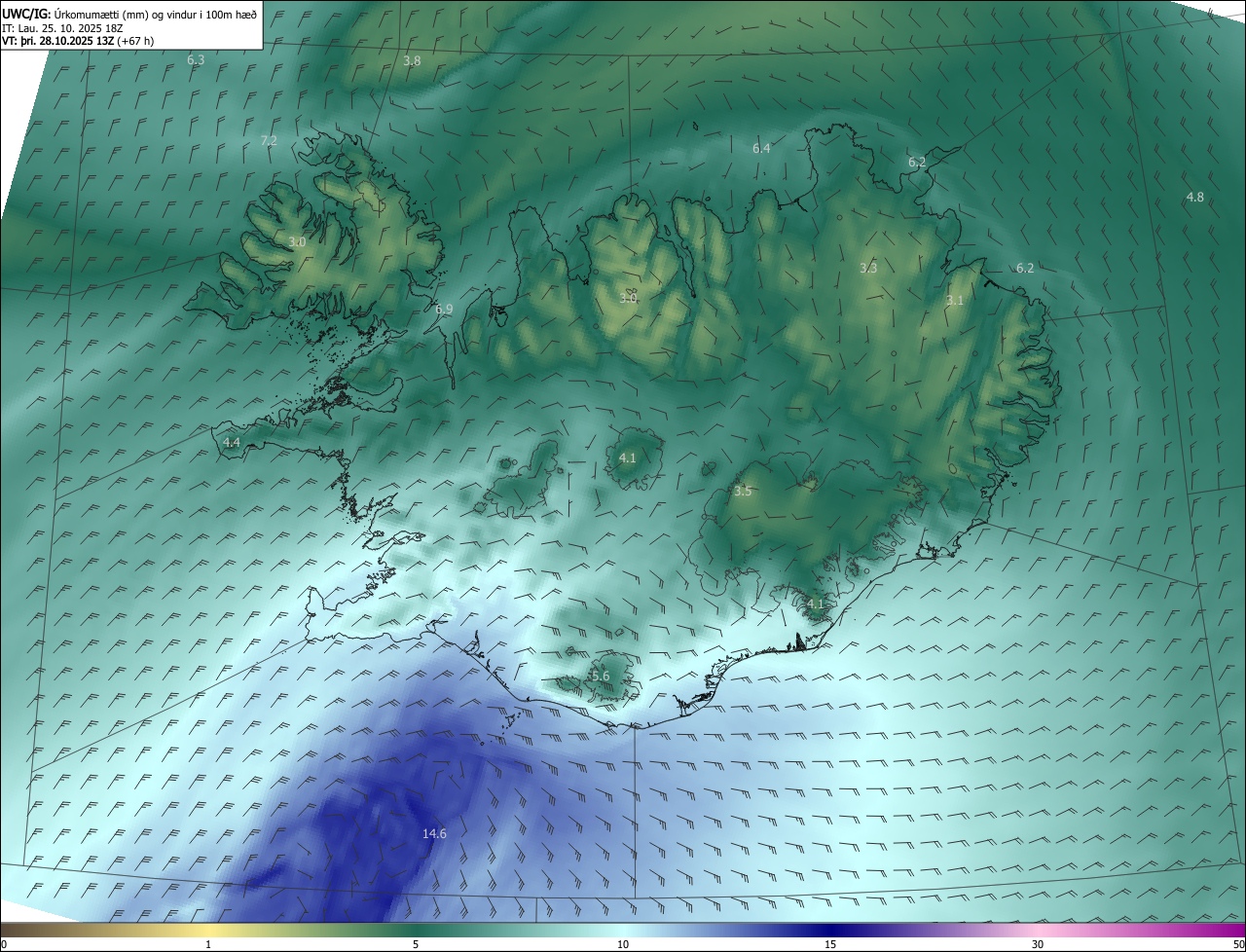Pick the 7.2 value label
1246x952 pixels.
[x=269, y=141]
